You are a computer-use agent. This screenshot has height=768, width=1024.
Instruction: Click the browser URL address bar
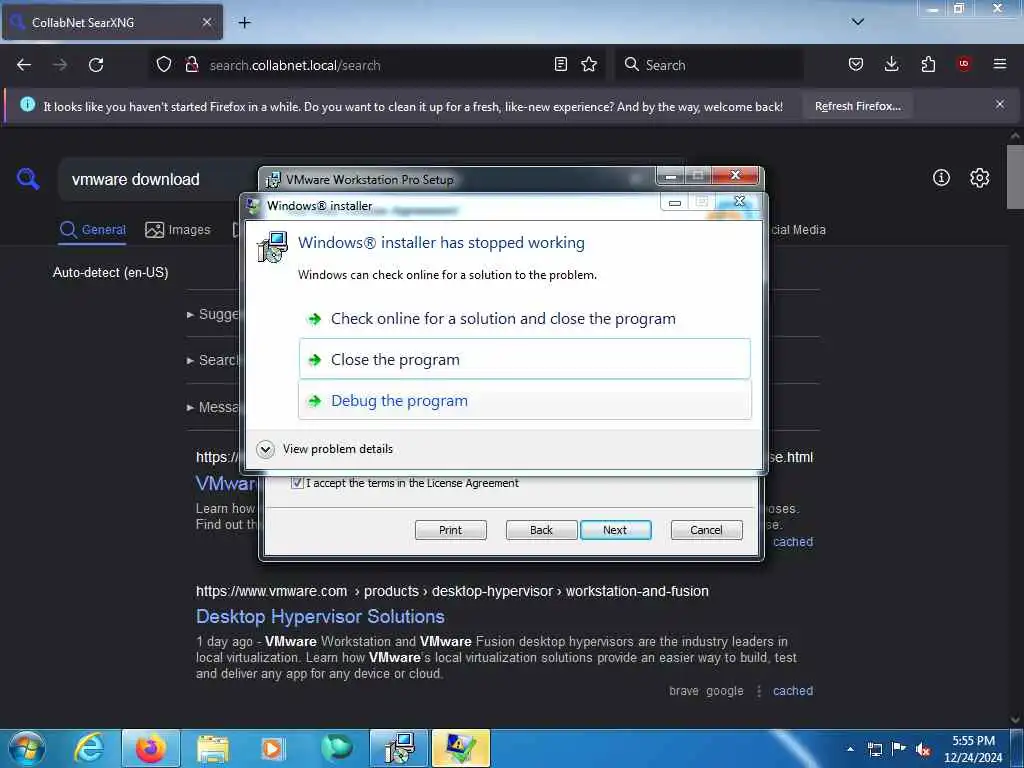pyautogui.click(x=379, y=65)
